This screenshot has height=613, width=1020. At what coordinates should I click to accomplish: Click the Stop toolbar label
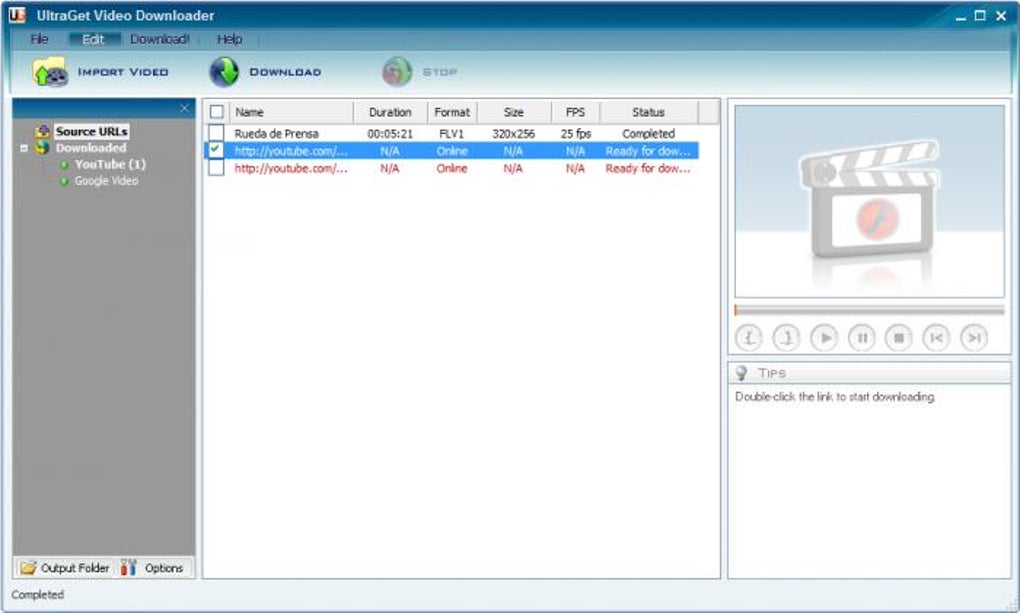coord(440,72)
